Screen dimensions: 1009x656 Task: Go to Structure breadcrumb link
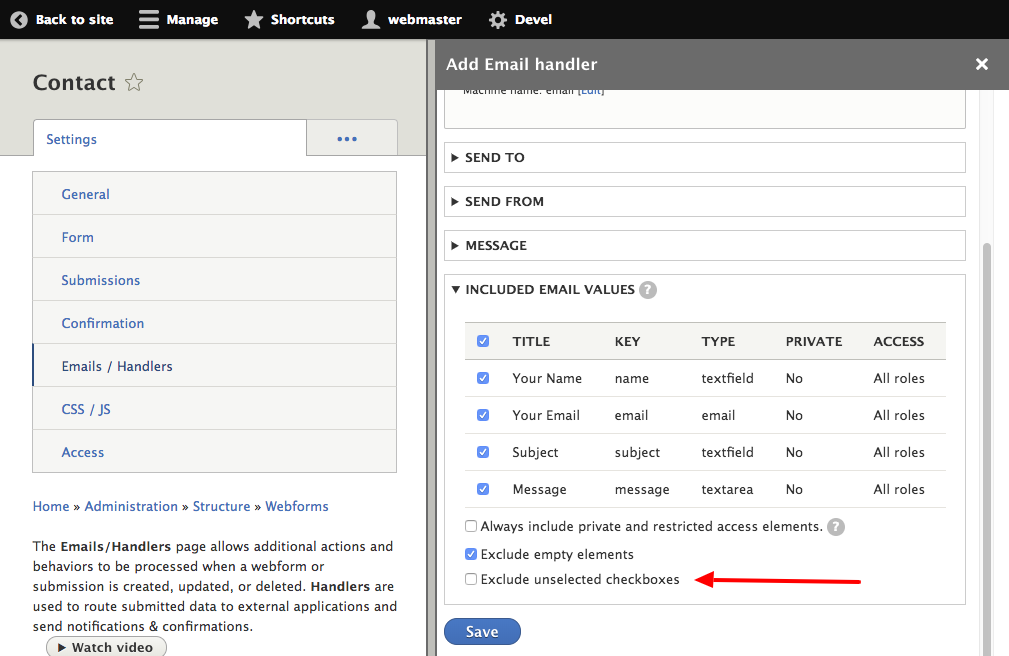click(221, 507)
